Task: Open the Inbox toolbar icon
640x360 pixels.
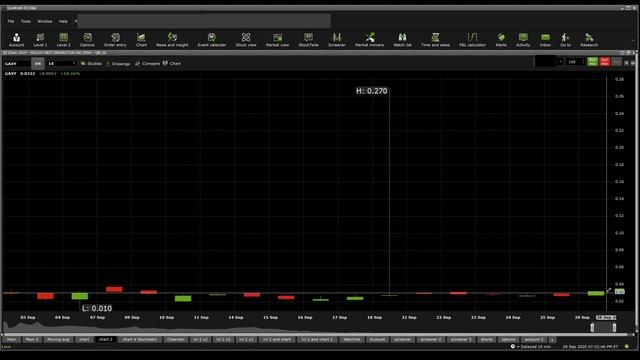Action: [x=545, y=40]
